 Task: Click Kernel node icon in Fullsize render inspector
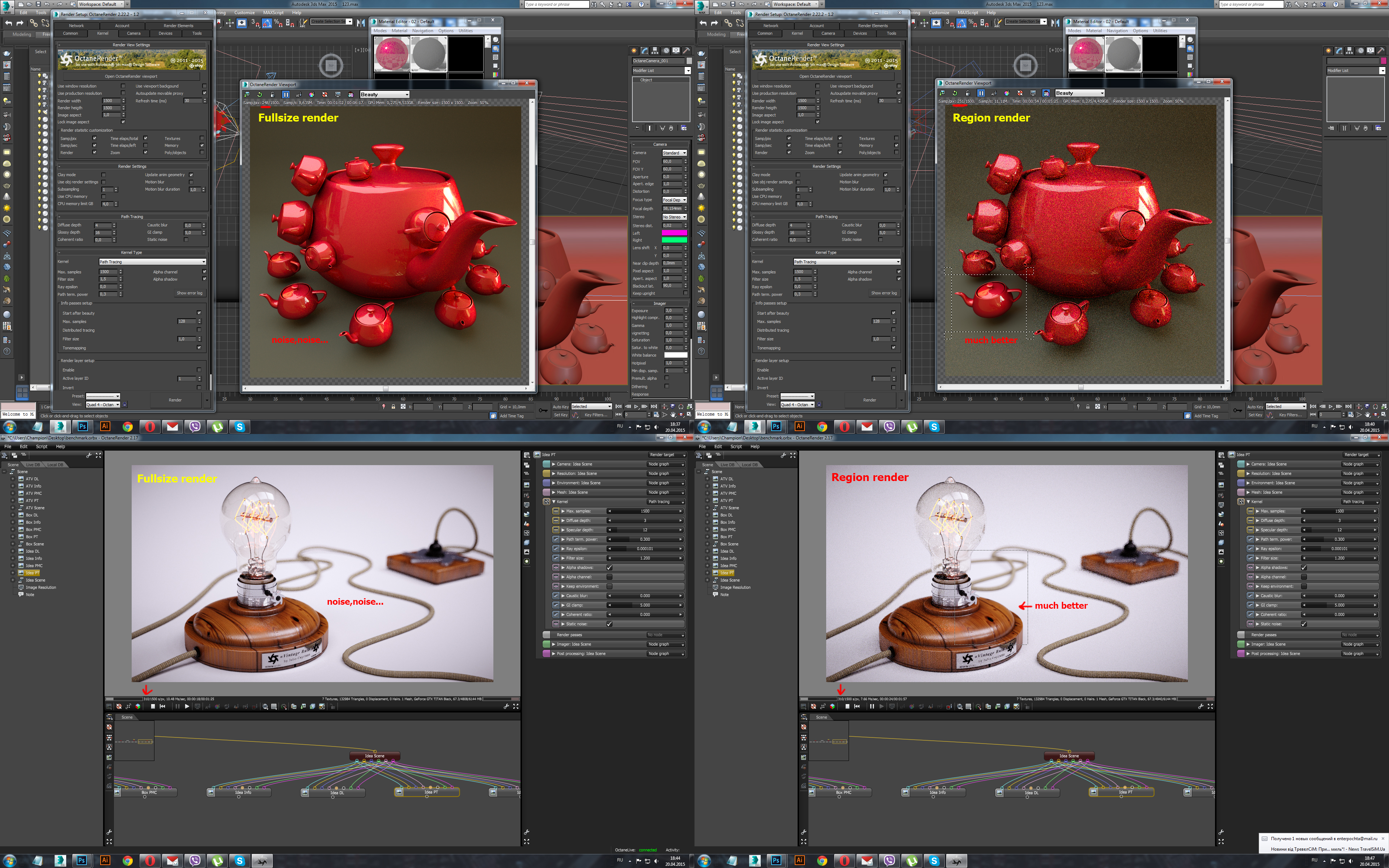click(x=547, y=502)
